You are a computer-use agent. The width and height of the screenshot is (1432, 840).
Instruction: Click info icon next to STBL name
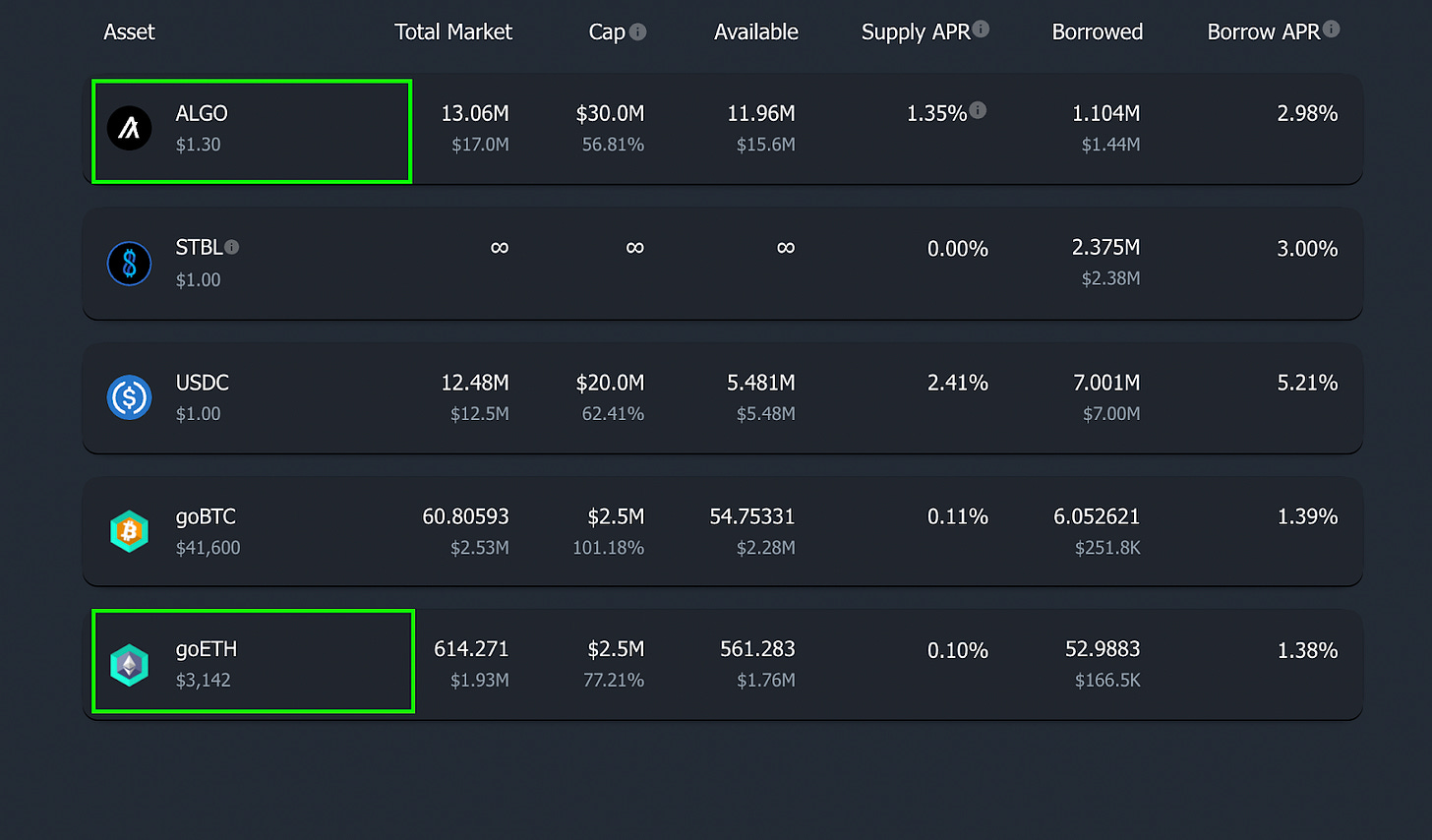pyautogui.click(x=232, y=247)
